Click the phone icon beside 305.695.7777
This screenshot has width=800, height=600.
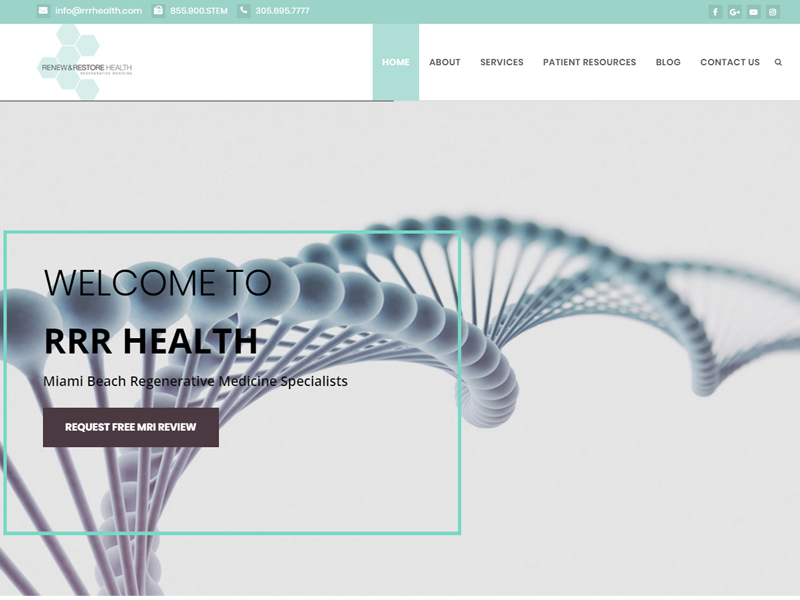244,11
